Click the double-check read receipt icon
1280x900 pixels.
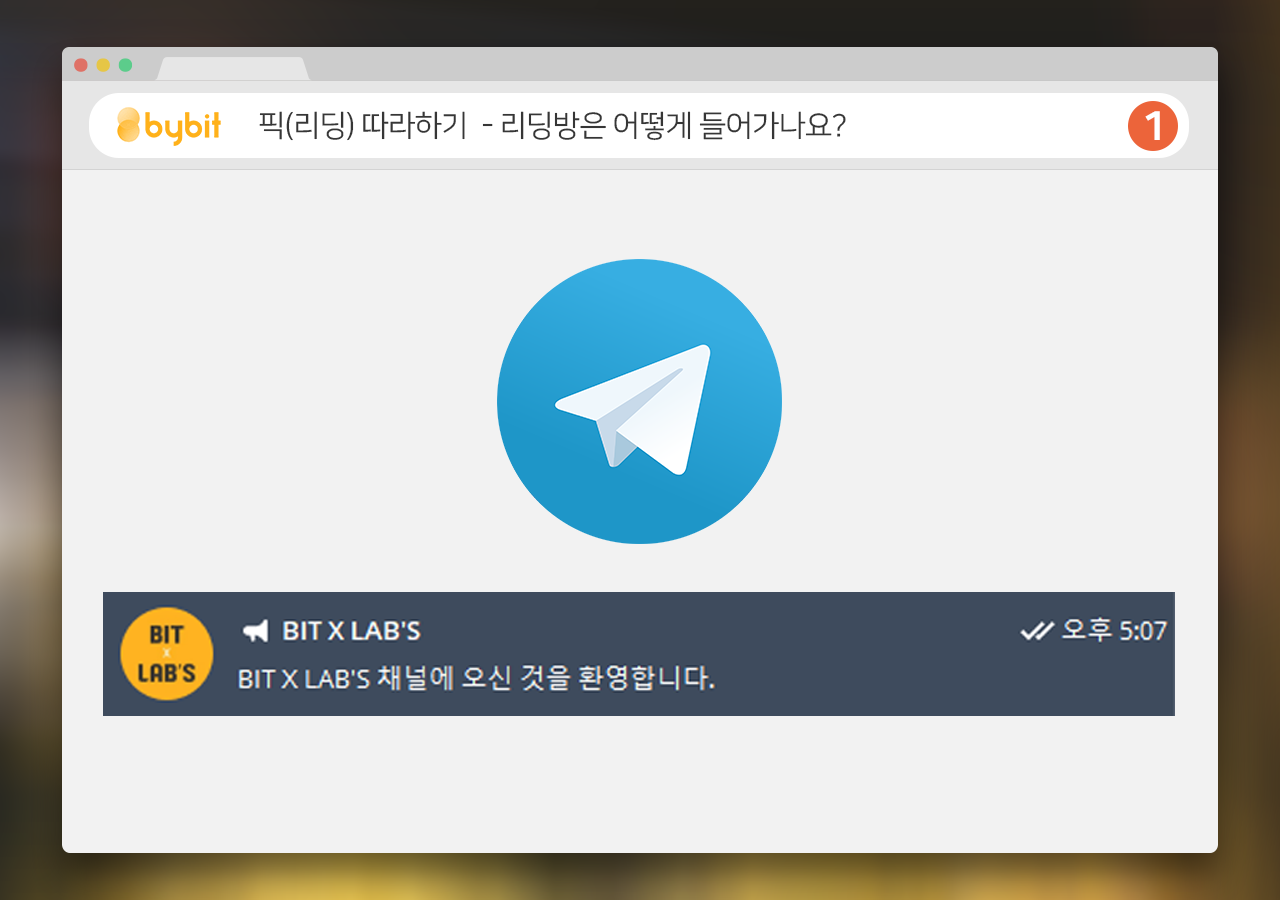pyautogui.click(x=1037, y=630)
